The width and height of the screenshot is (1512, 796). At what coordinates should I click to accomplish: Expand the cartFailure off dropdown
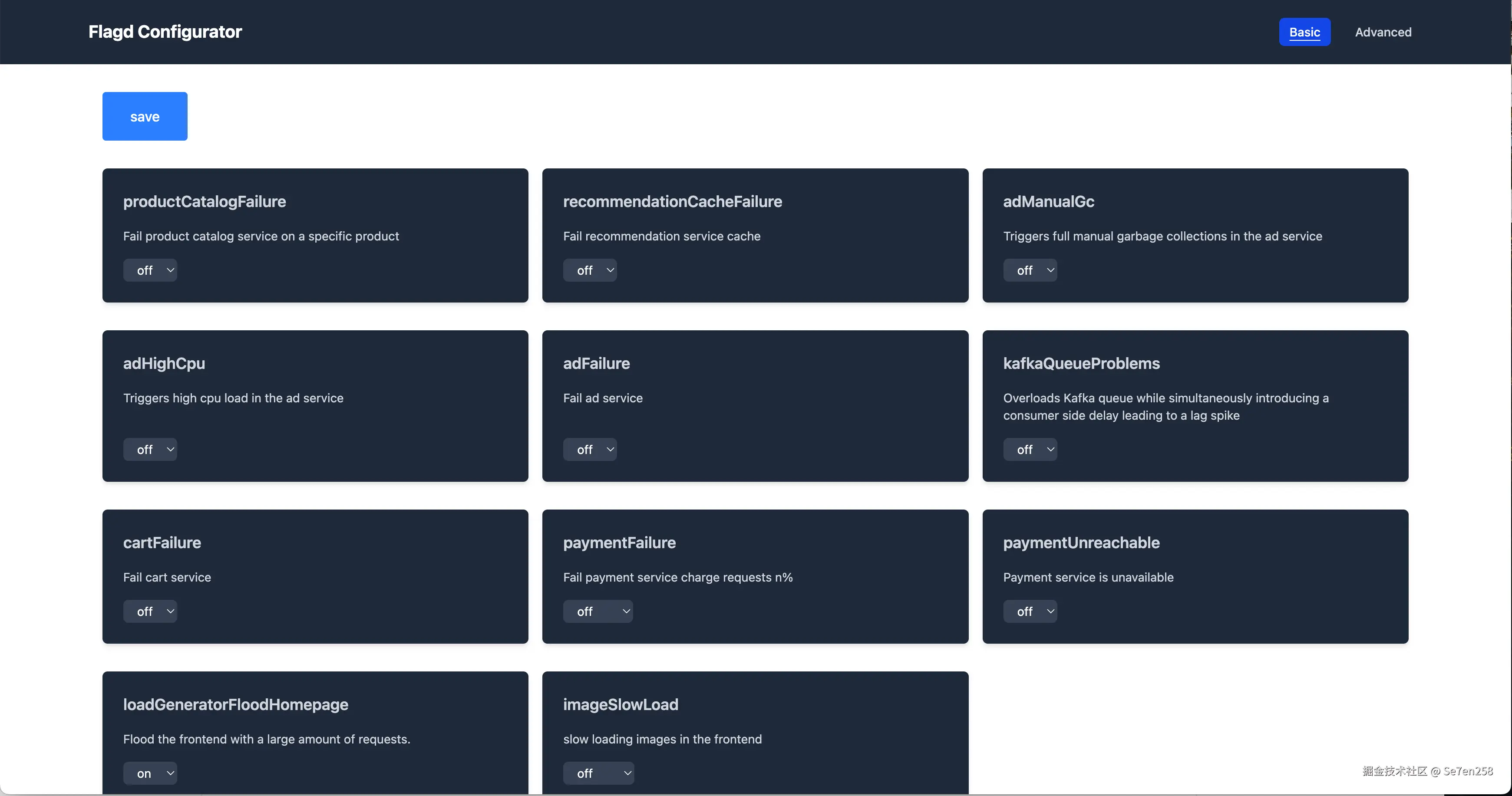[150, 611]
